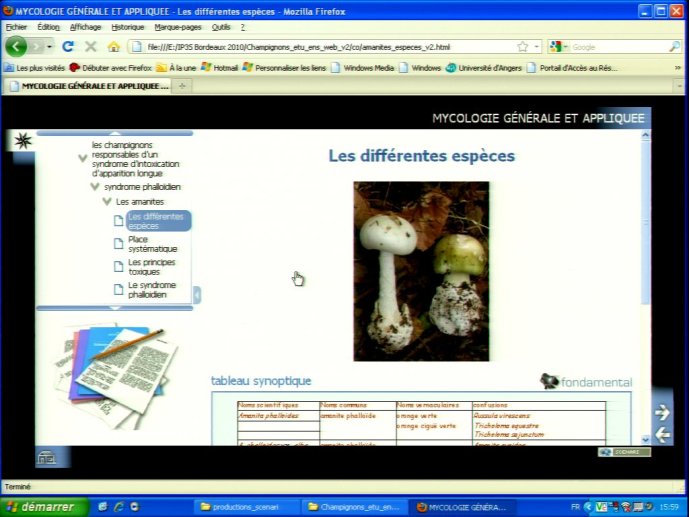Image resolution: width=689 pixels, height=517 pixels.
Task: Click the tableau synoptique heading
Action: click(x=261, y=381)
